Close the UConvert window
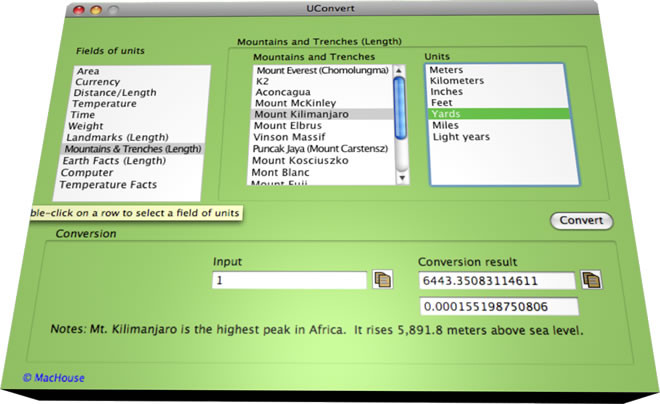Image resolution: width=660 pixels, height=404 pixels. tap(79, 10)
